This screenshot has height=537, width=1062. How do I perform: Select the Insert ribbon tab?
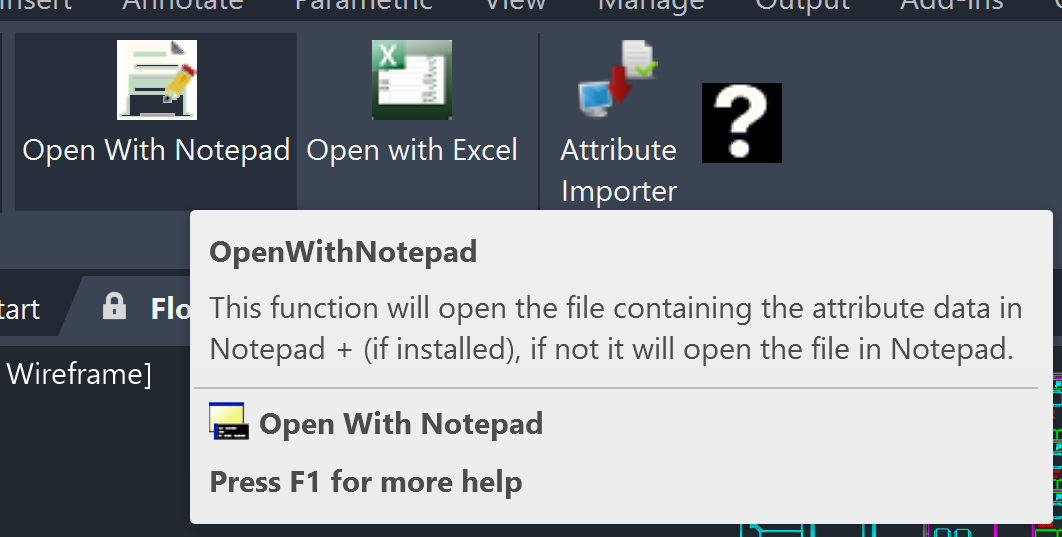(36, 5)
